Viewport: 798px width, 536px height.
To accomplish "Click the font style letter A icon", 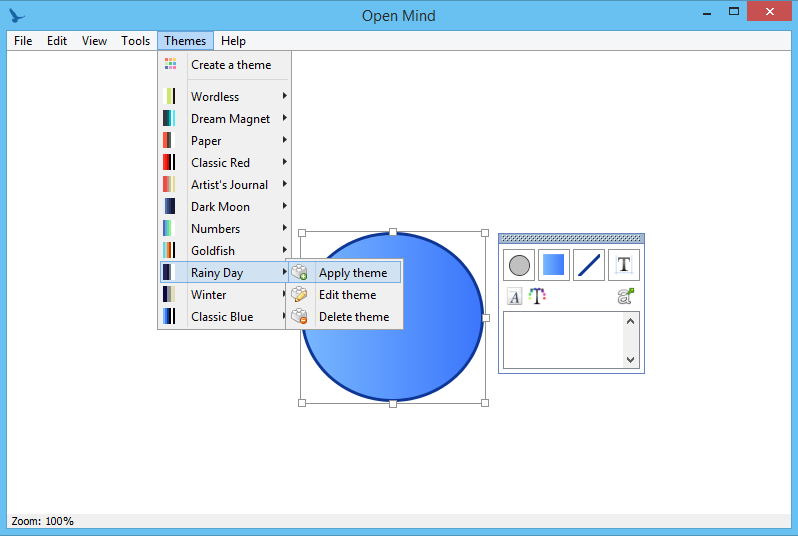I will click(x=515, y=297).
